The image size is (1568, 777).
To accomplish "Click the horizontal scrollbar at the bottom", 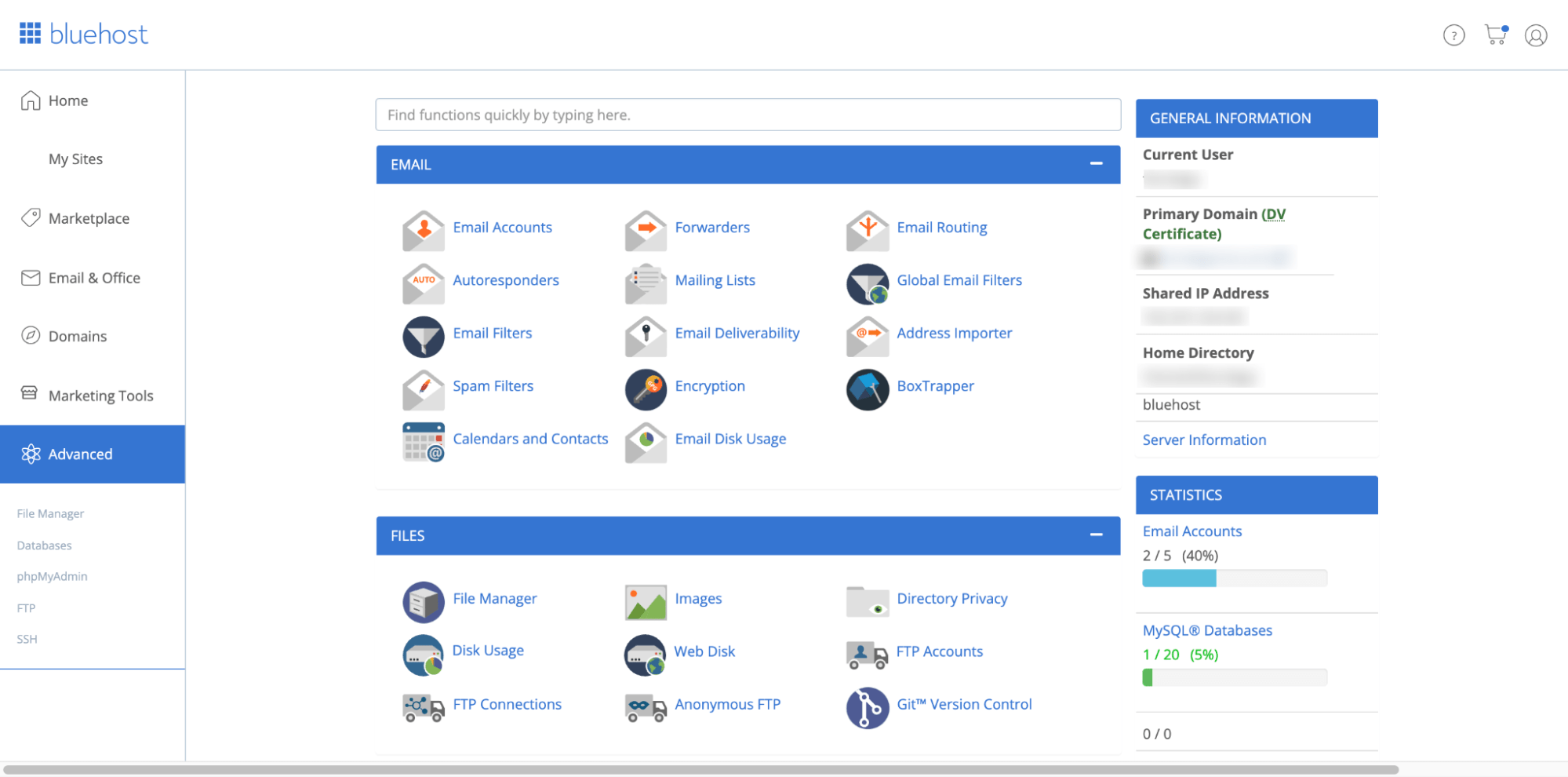I will pyautogui.click(x=700, y=770).
